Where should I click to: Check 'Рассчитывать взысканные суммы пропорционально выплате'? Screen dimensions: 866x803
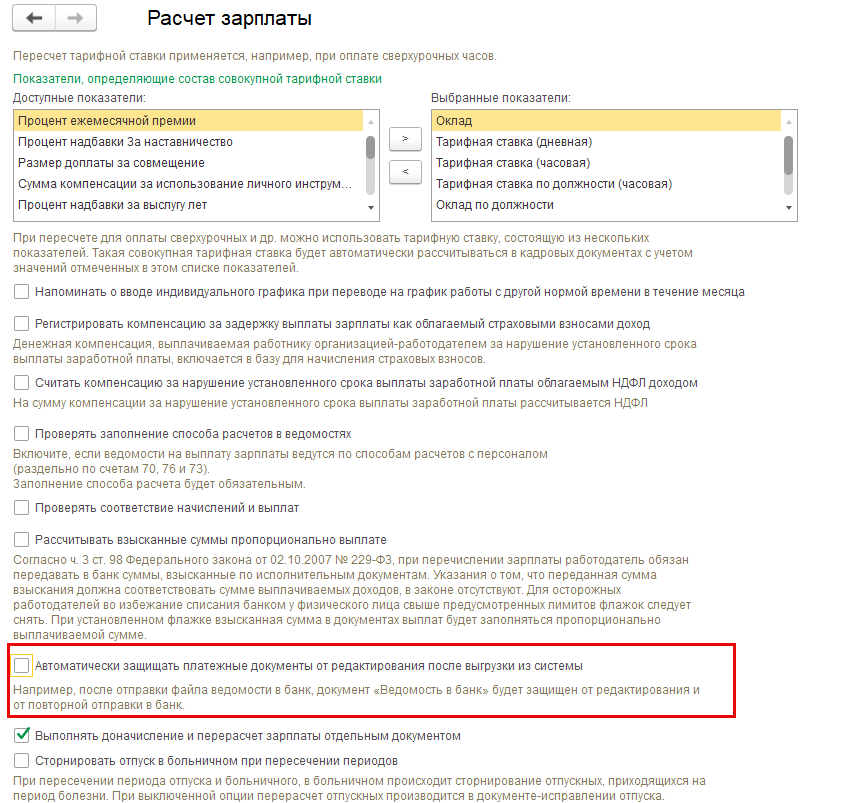pyautogui.click(x=22, y=540)
